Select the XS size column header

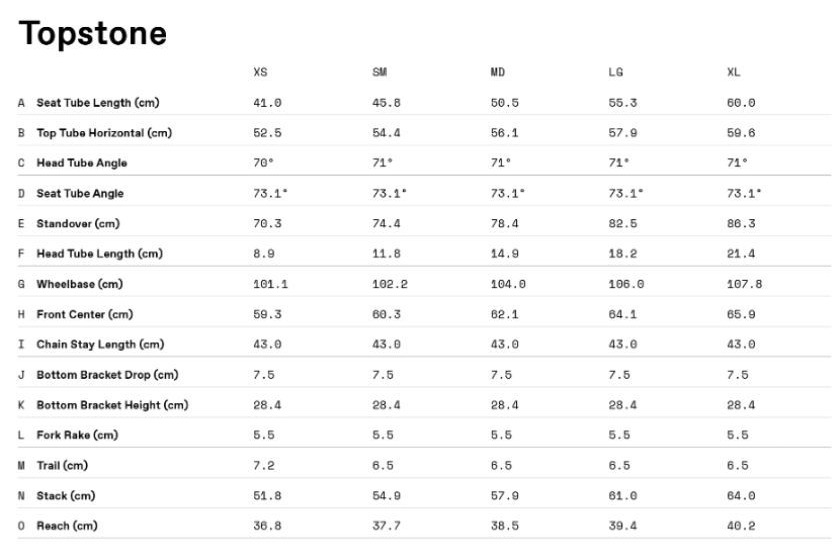[260, 72]
